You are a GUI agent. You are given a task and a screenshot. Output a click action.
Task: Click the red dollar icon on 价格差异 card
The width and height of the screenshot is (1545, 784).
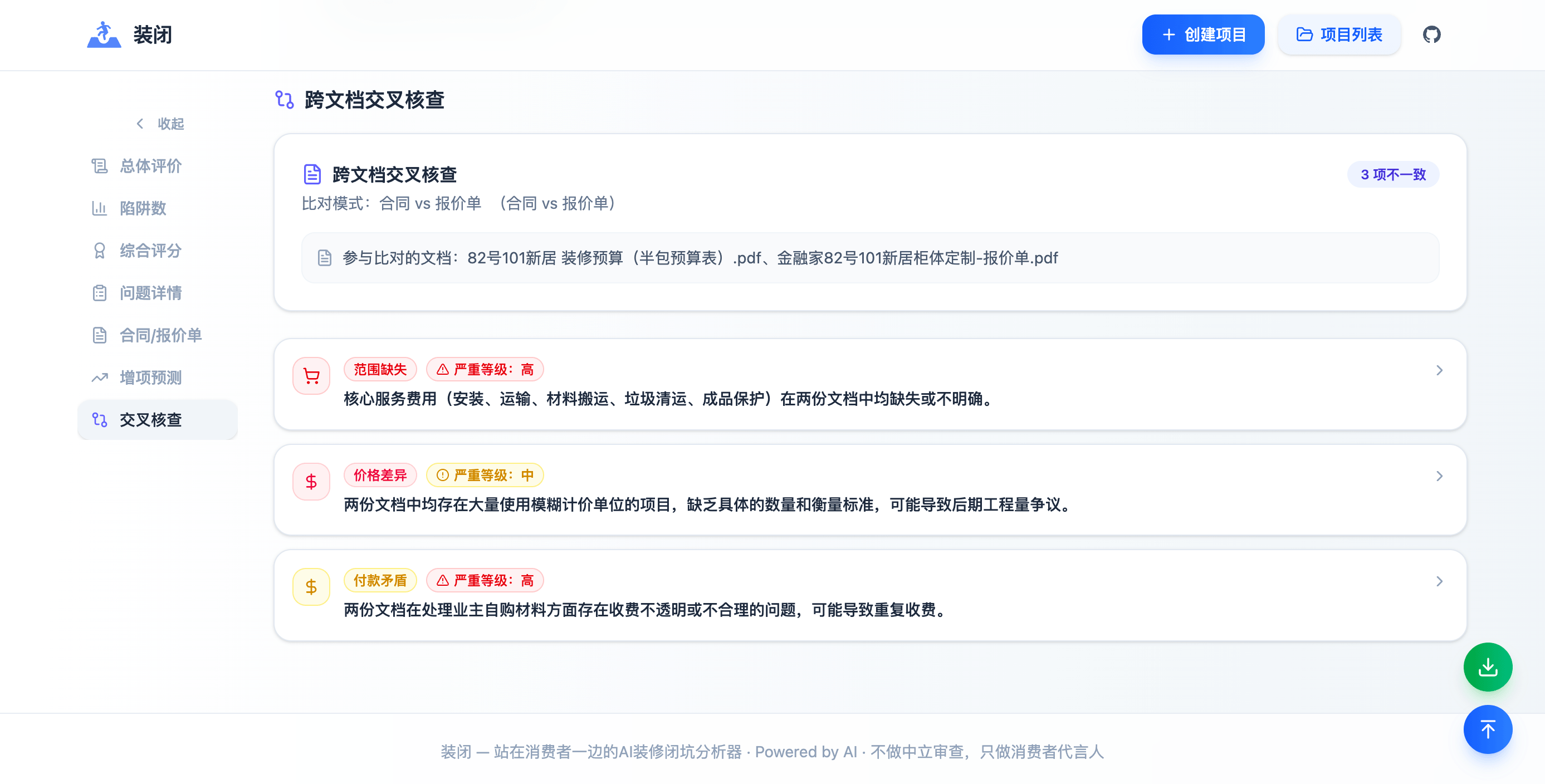[311, 481]
